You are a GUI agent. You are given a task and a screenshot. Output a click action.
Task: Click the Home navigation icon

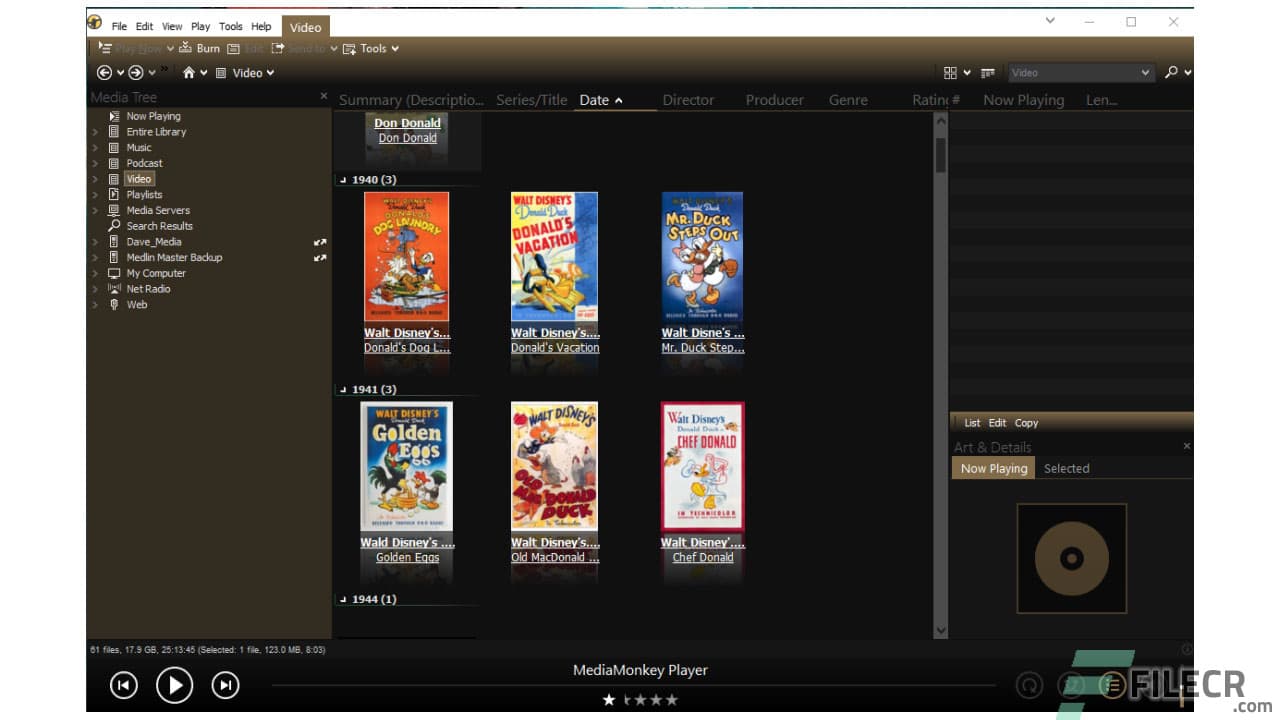coord(190,72)
